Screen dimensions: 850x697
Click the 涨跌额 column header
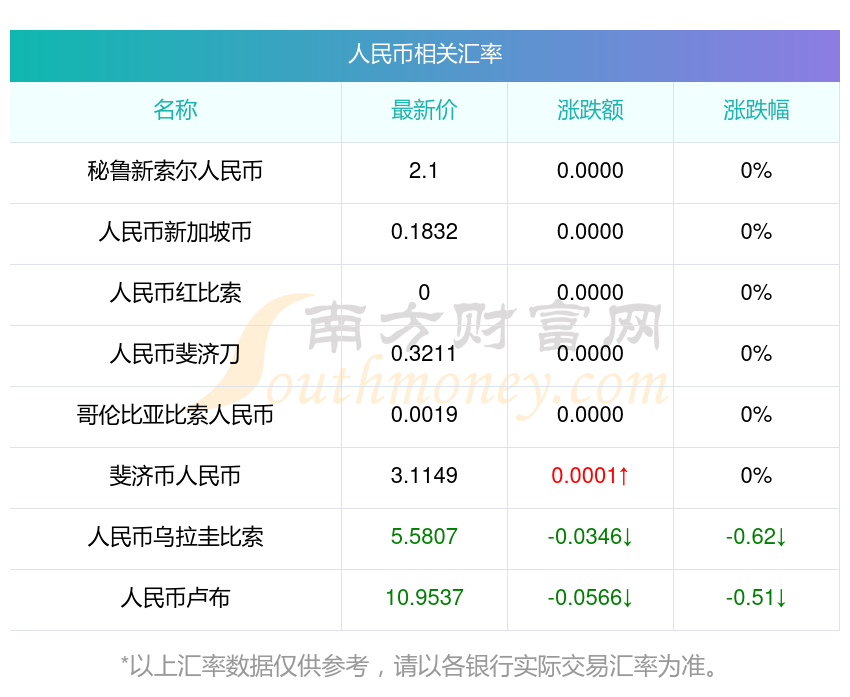pyautogui.click(x=590, y=110)
